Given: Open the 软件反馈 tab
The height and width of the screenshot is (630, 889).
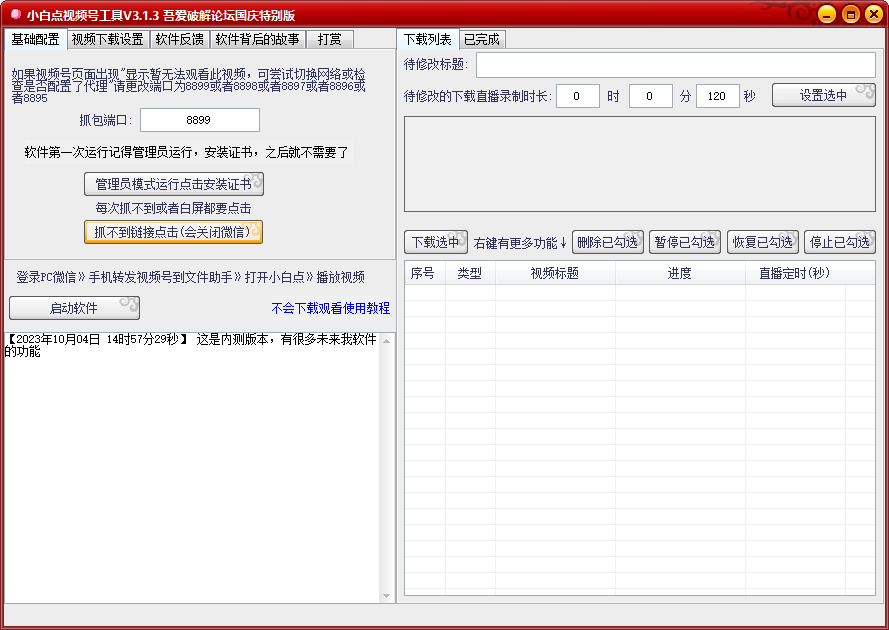Looking at the screenshot, I should pos(179,40).
